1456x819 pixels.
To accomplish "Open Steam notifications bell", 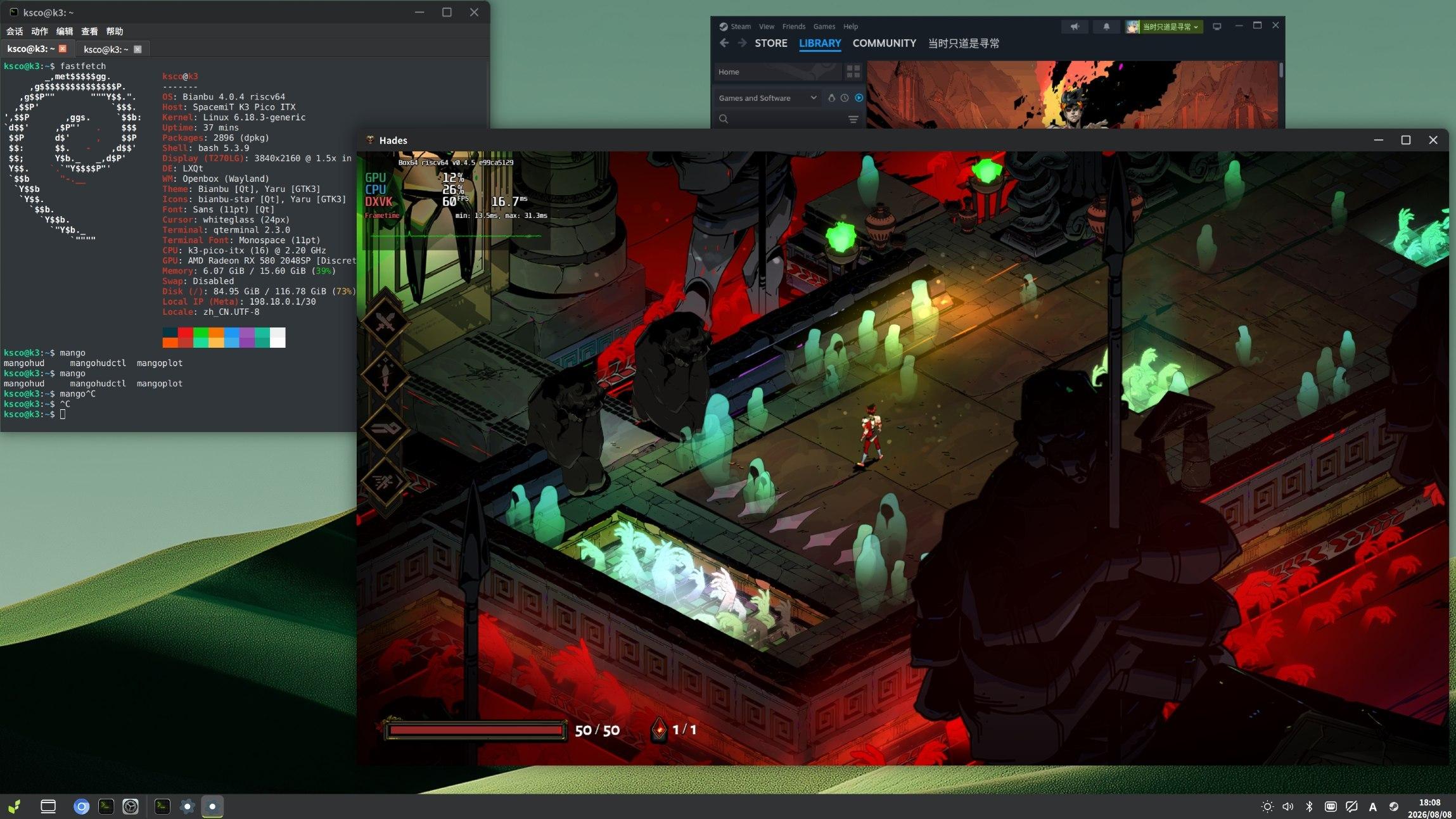I will point(1106,27).
